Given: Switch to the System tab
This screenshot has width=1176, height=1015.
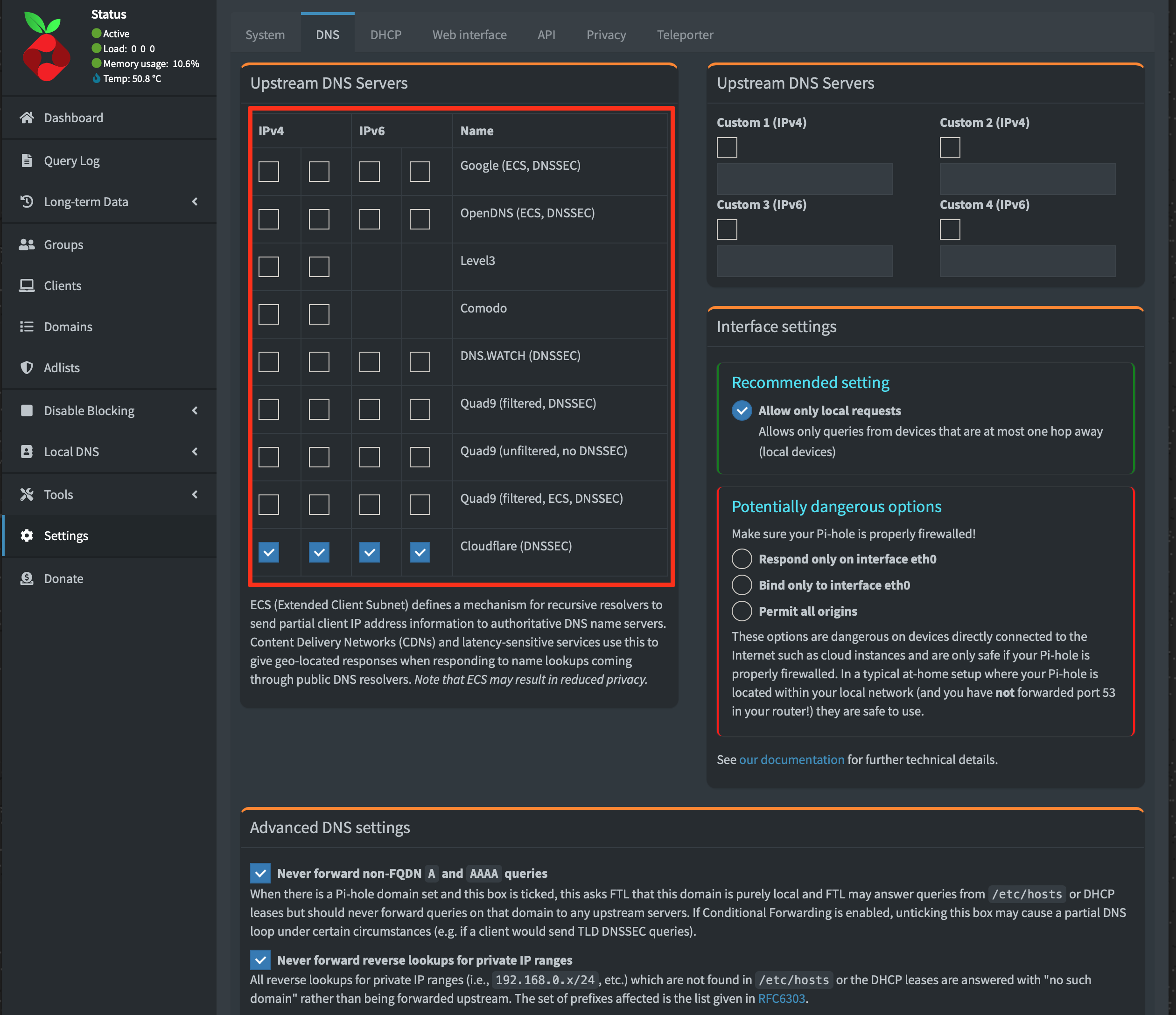Looking at the screenshot, I should (x=265, y=34).
